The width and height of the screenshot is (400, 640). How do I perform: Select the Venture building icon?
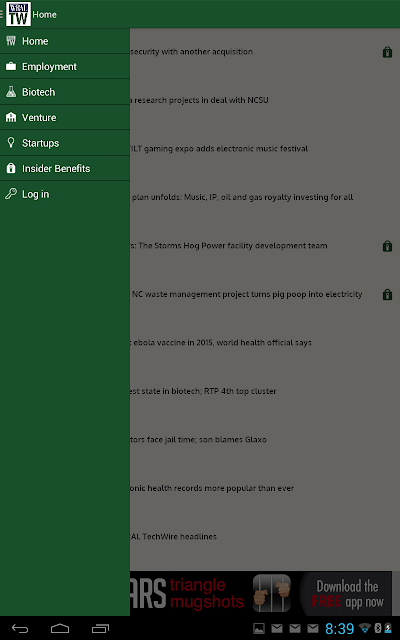click(11, 117)
